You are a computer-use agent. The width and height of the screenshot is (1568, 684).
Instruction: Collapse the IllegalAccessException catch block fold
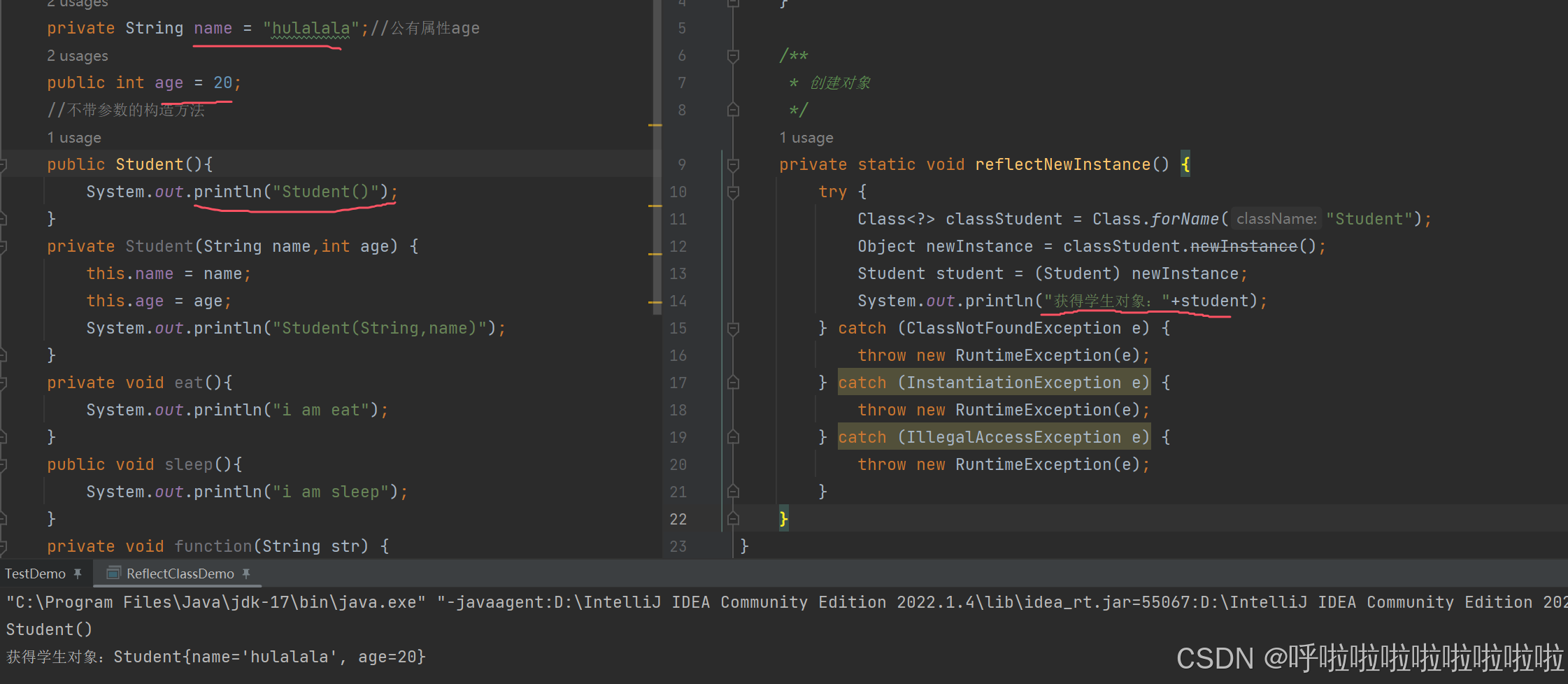pos(733,437)
